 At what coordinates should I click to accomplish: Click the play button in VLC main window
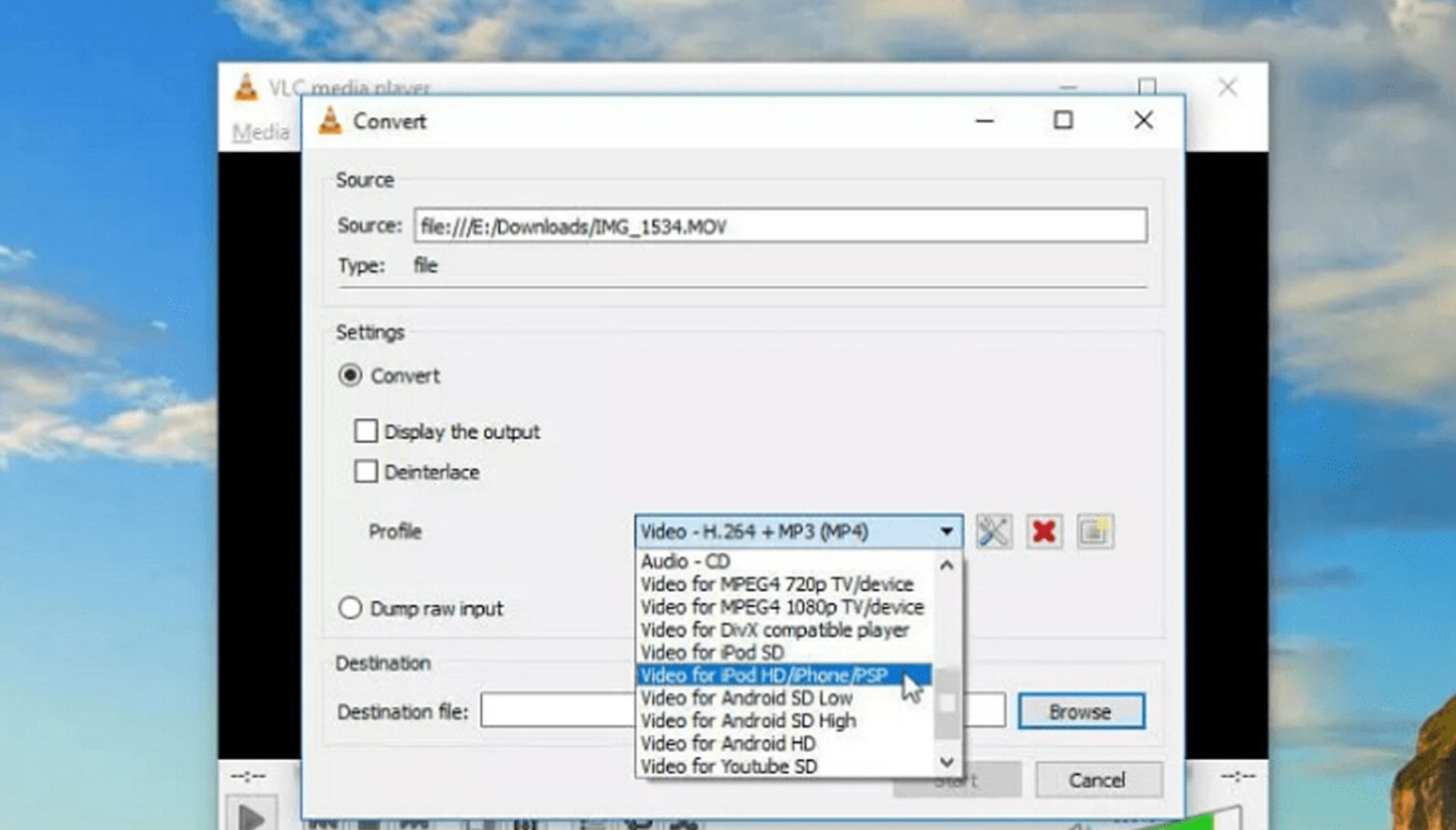coord(251,816)
